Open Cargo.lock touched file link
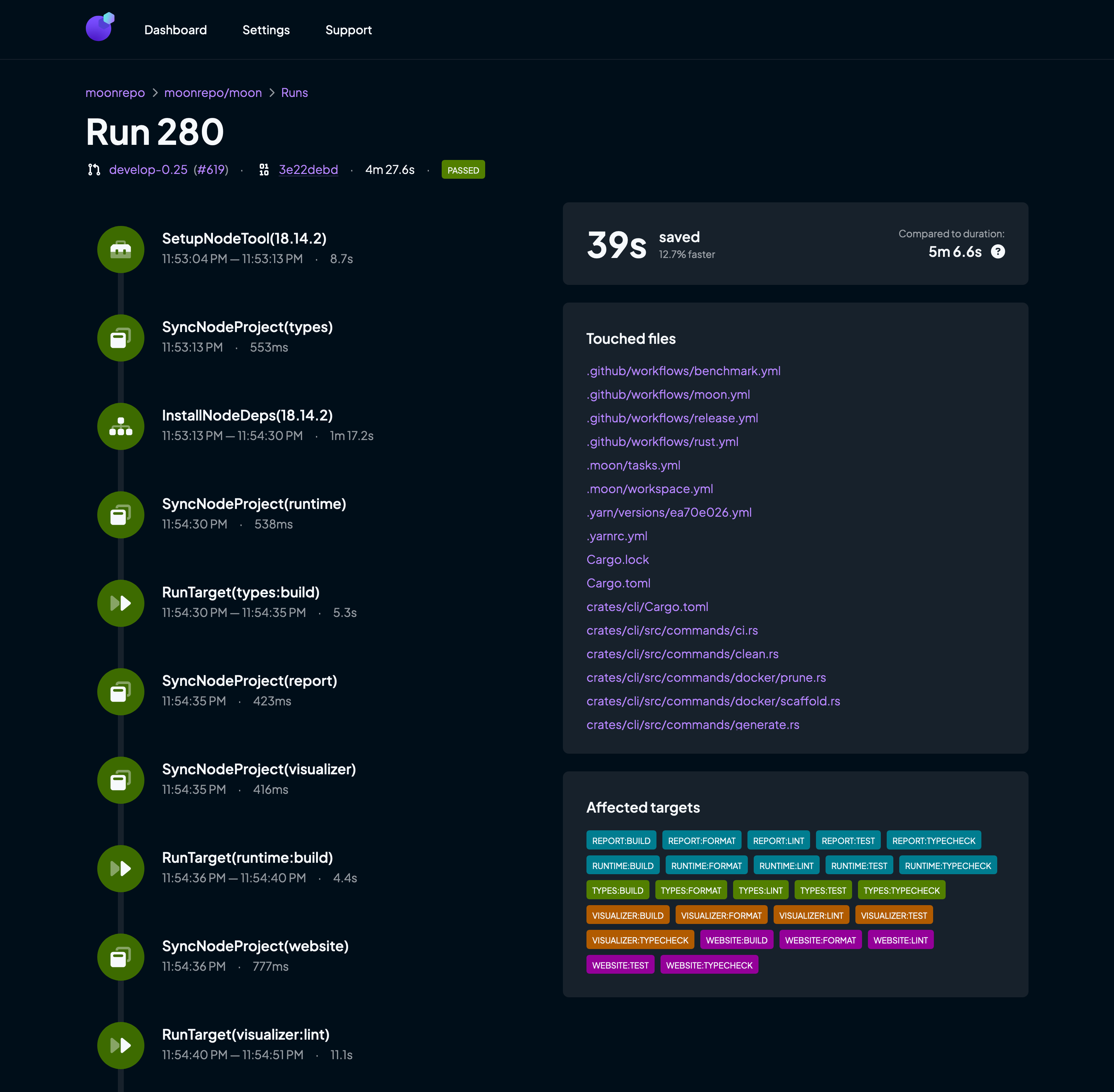The width and height of the screenshot is (1114, 1092). 617,560
